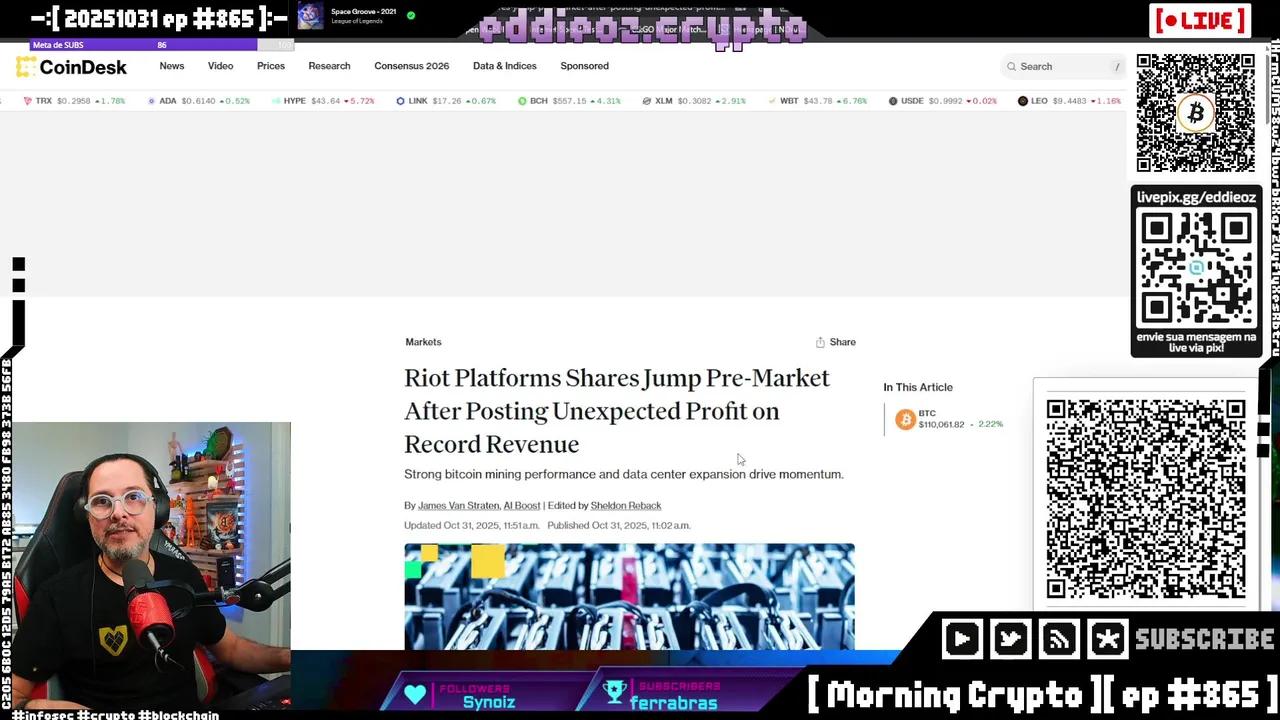Open the AI Boost link

point(522,506)
